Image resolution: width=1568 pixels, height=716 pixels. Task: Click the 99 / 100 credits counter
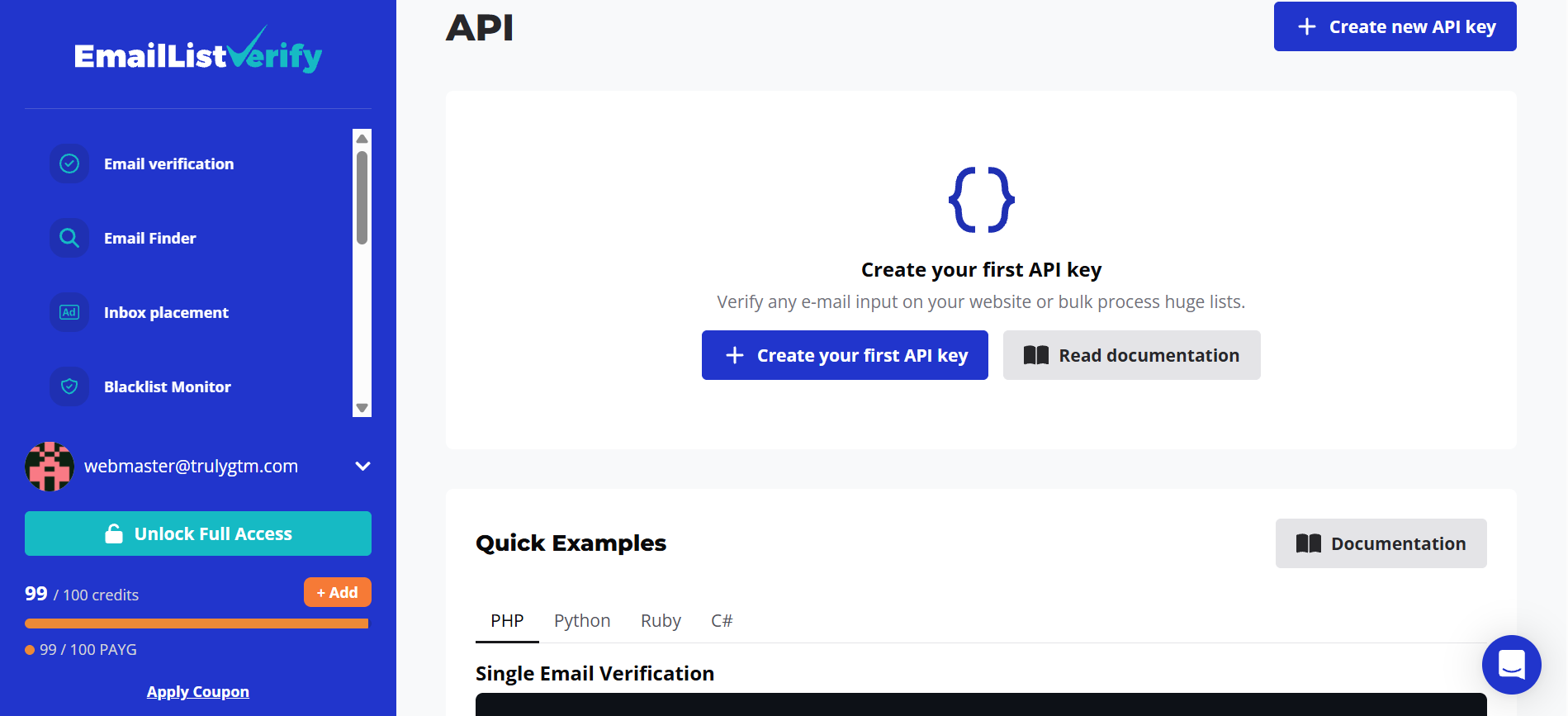pos(82,594)
